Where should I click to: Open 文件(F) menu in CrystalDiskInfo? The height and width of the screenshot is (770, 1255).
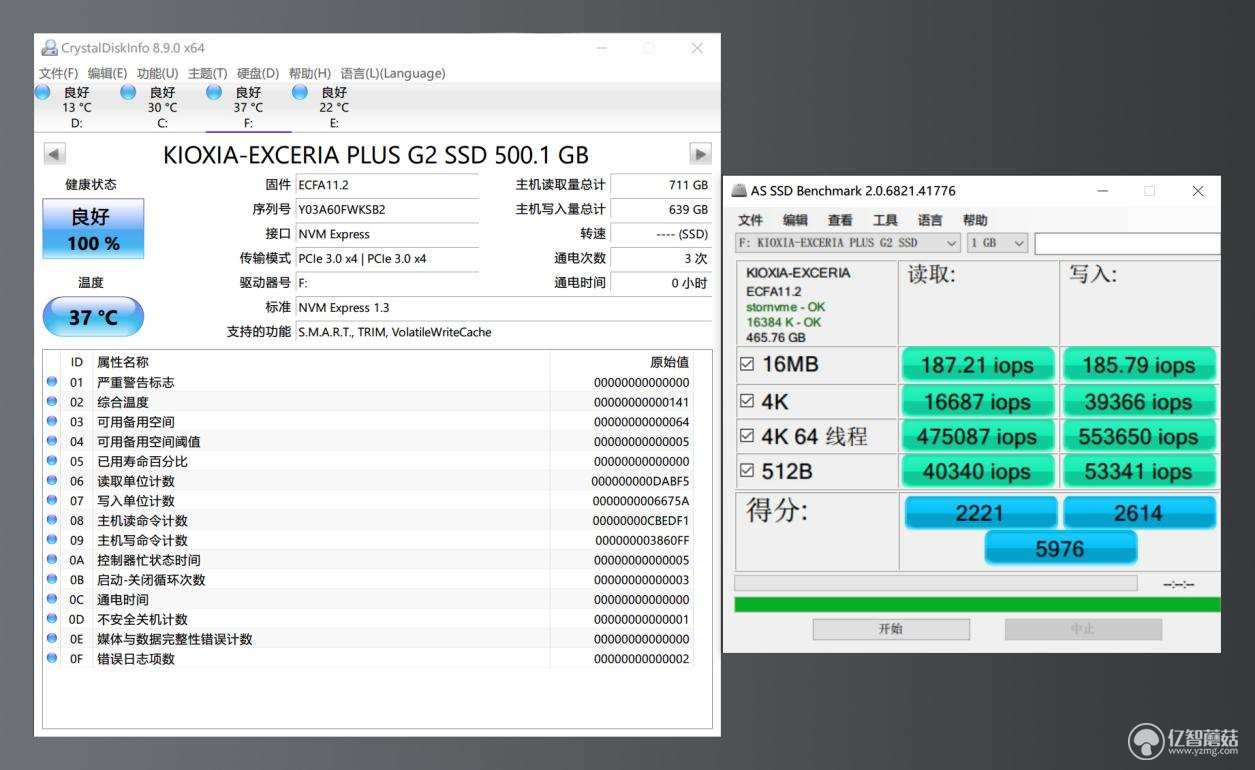(58, 73)
